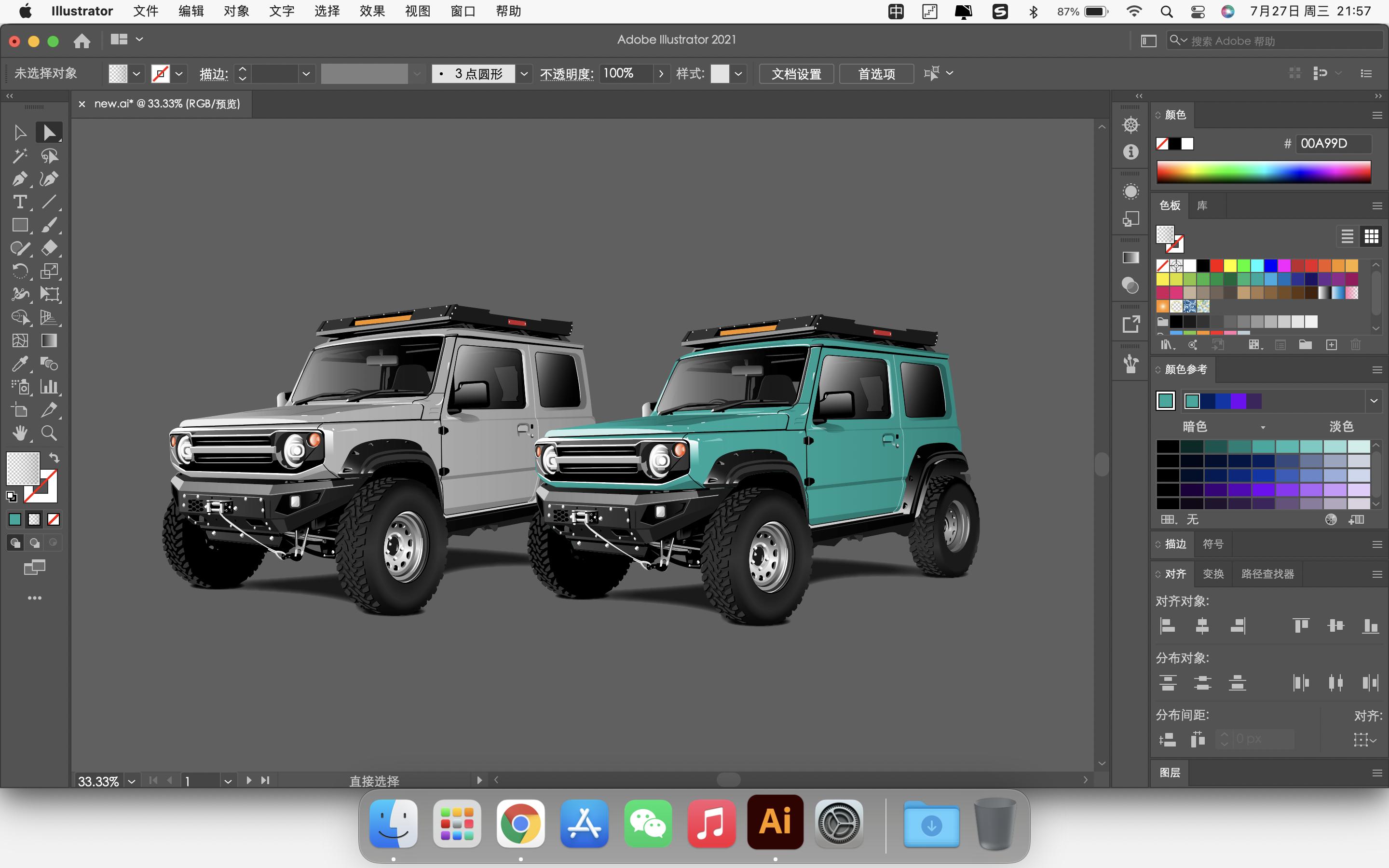
Task: Switch swatches panel to thumbnail view
Action: click(x=1371, y=236)
